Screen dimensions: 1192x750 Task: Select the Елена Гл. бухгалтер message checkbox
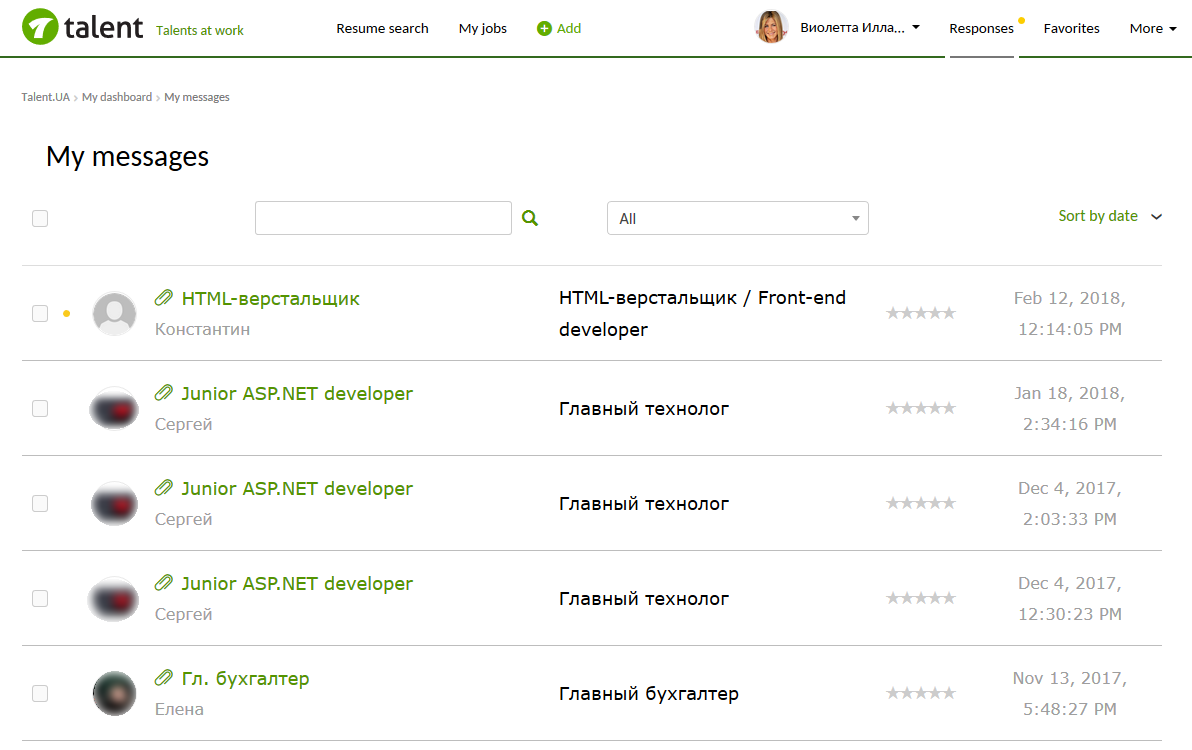[40, 693]
